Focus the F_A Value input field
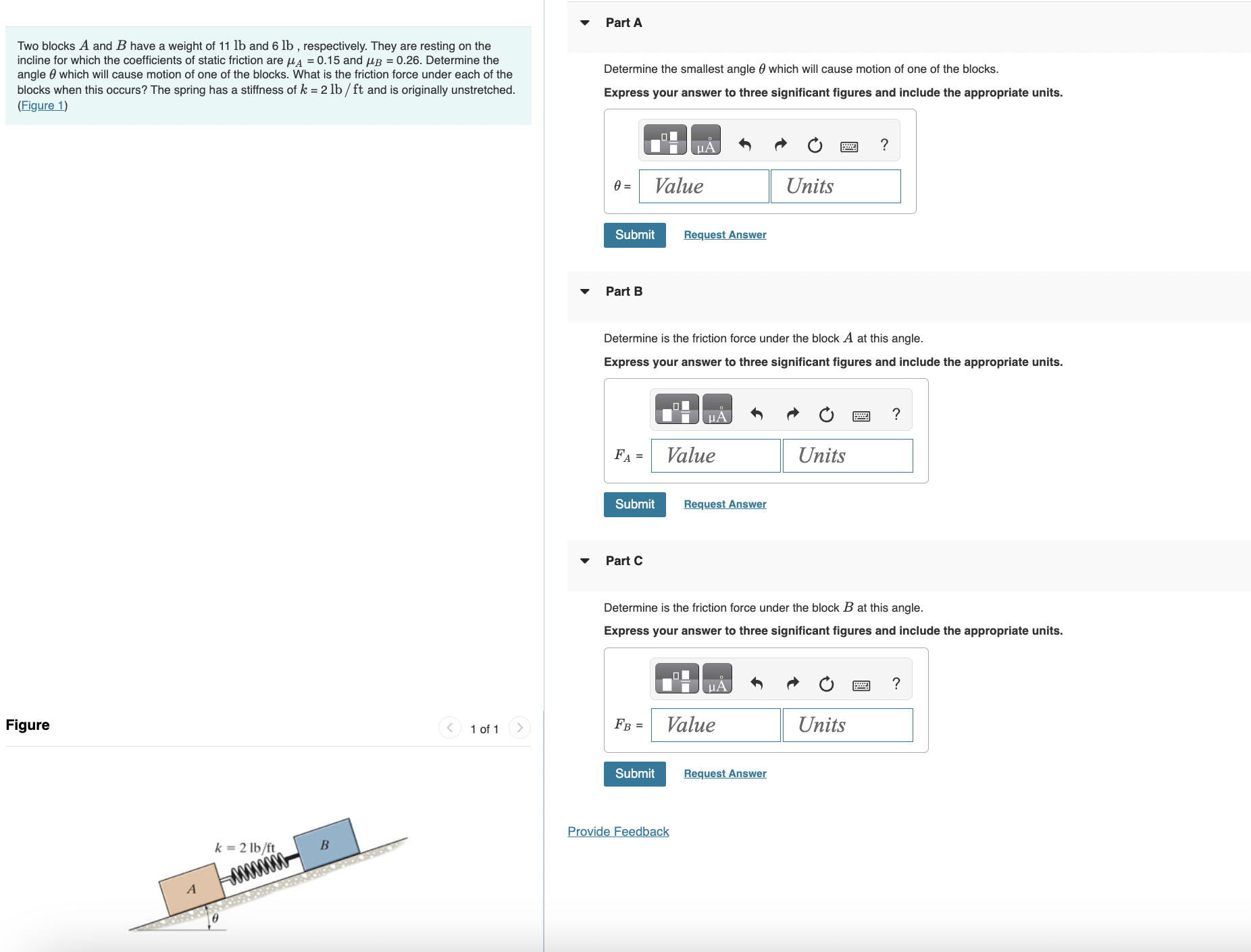 [716, 456]
